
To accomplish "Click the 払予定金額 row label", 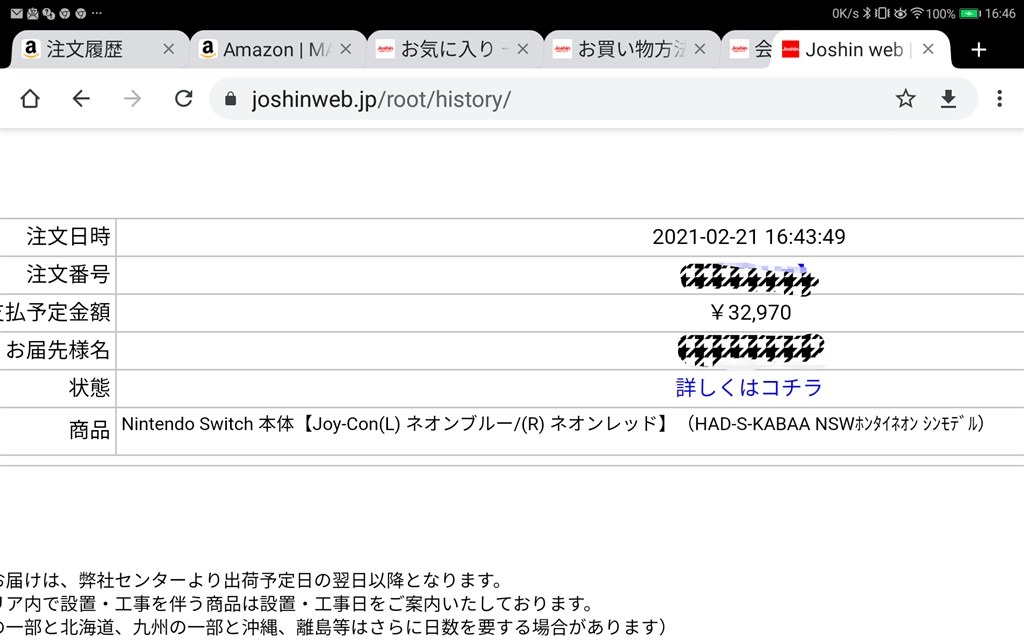I will [56, 312].
